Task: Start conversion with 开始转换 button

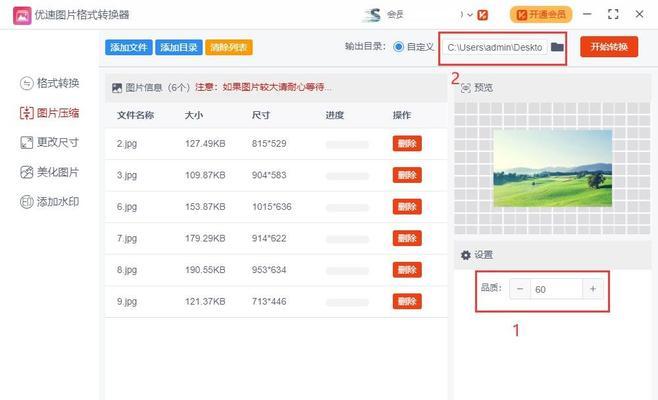Action: click(609, 47)
